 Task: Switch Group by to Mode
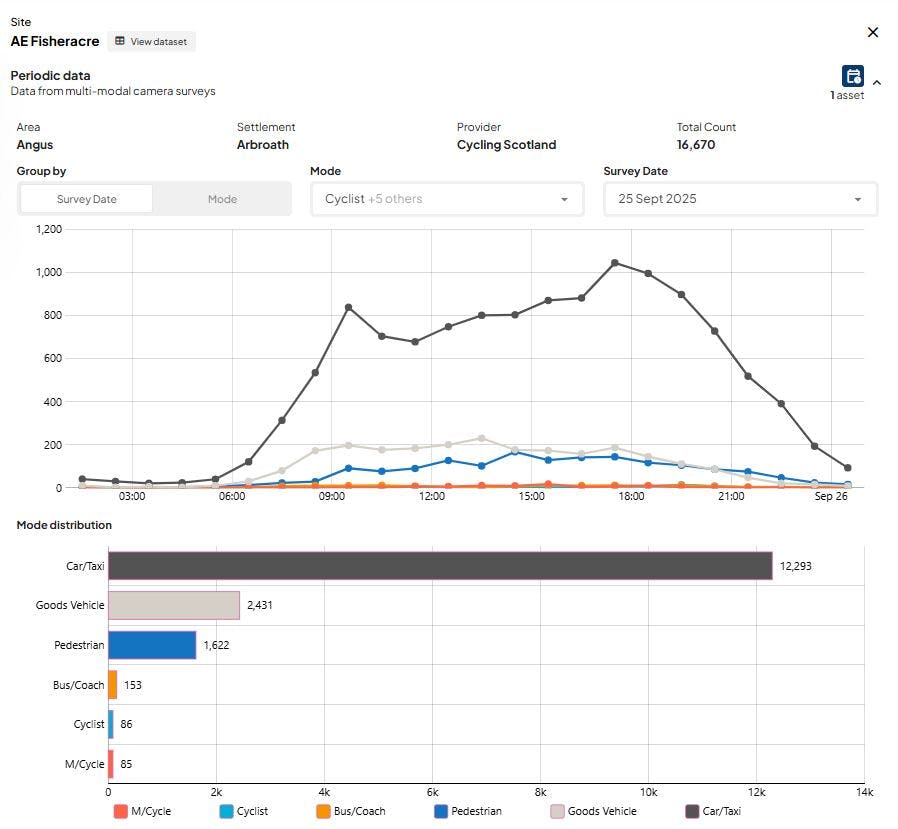tap(222, 199)
